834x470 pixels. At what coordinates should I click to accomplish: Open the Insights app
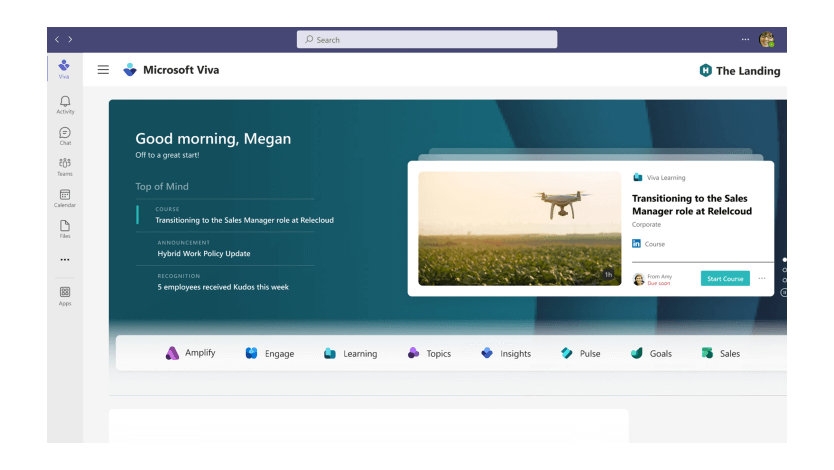pos(506,354)
